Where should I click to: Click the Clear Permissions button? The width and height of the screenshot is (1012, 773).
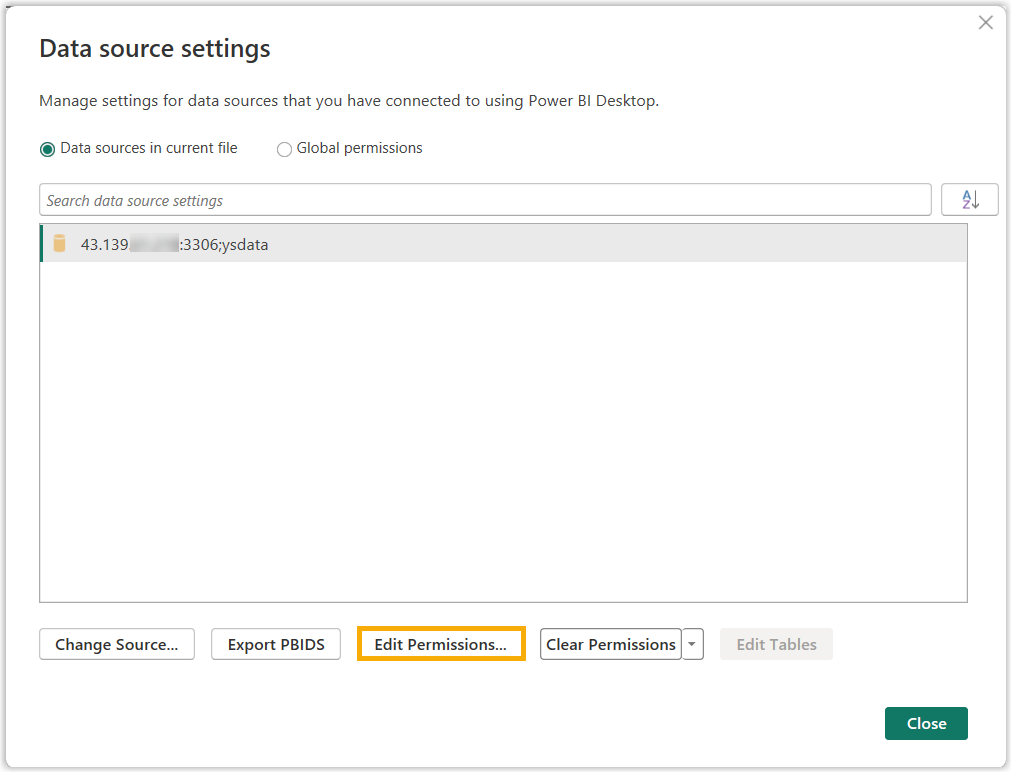pyautogui.click(x=611, y=644)
